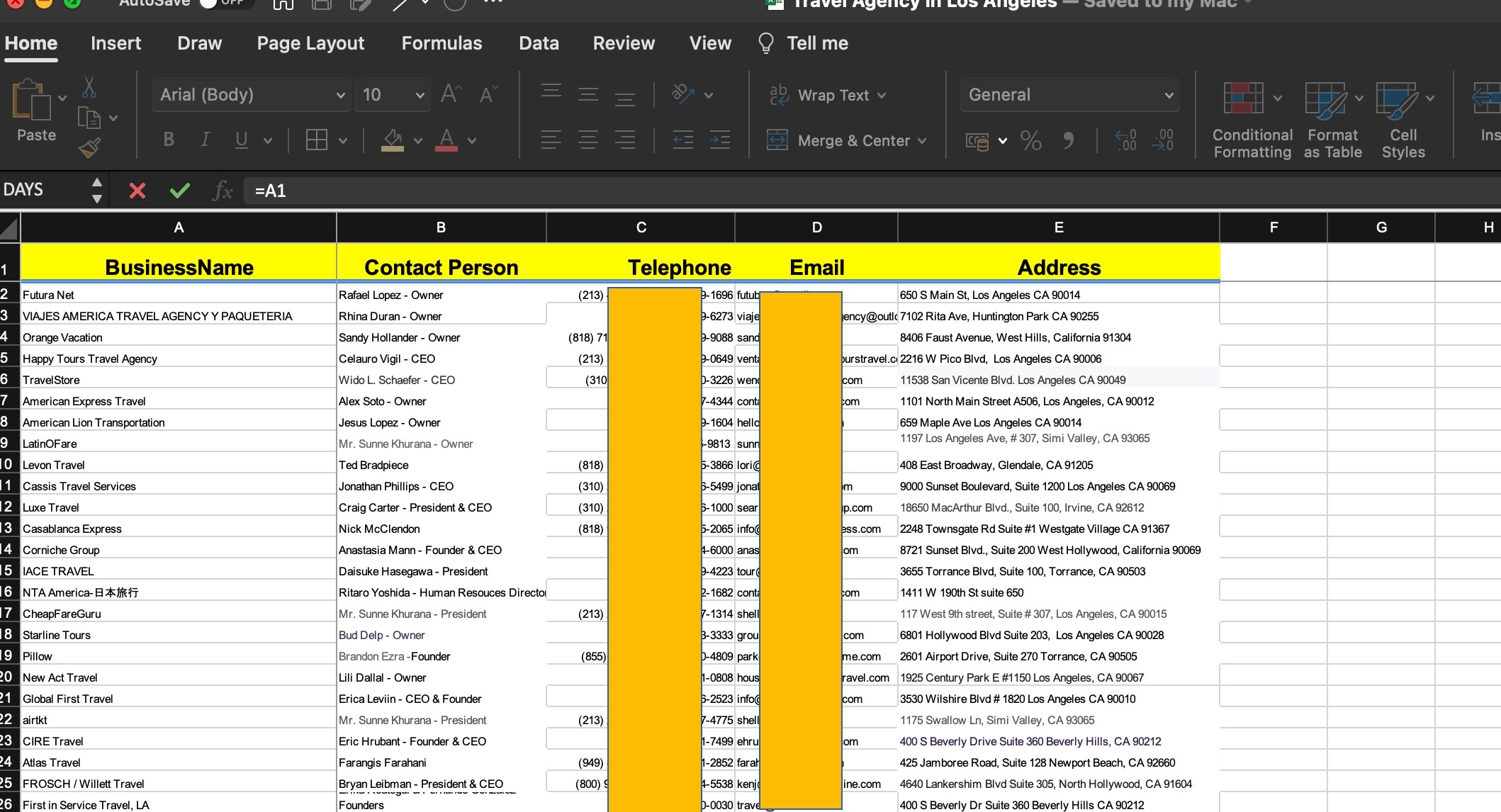The height and width of the screenshot is (812, 1501).
Task: Expand Merge & Center options arrow
Action: pos(922,141)
